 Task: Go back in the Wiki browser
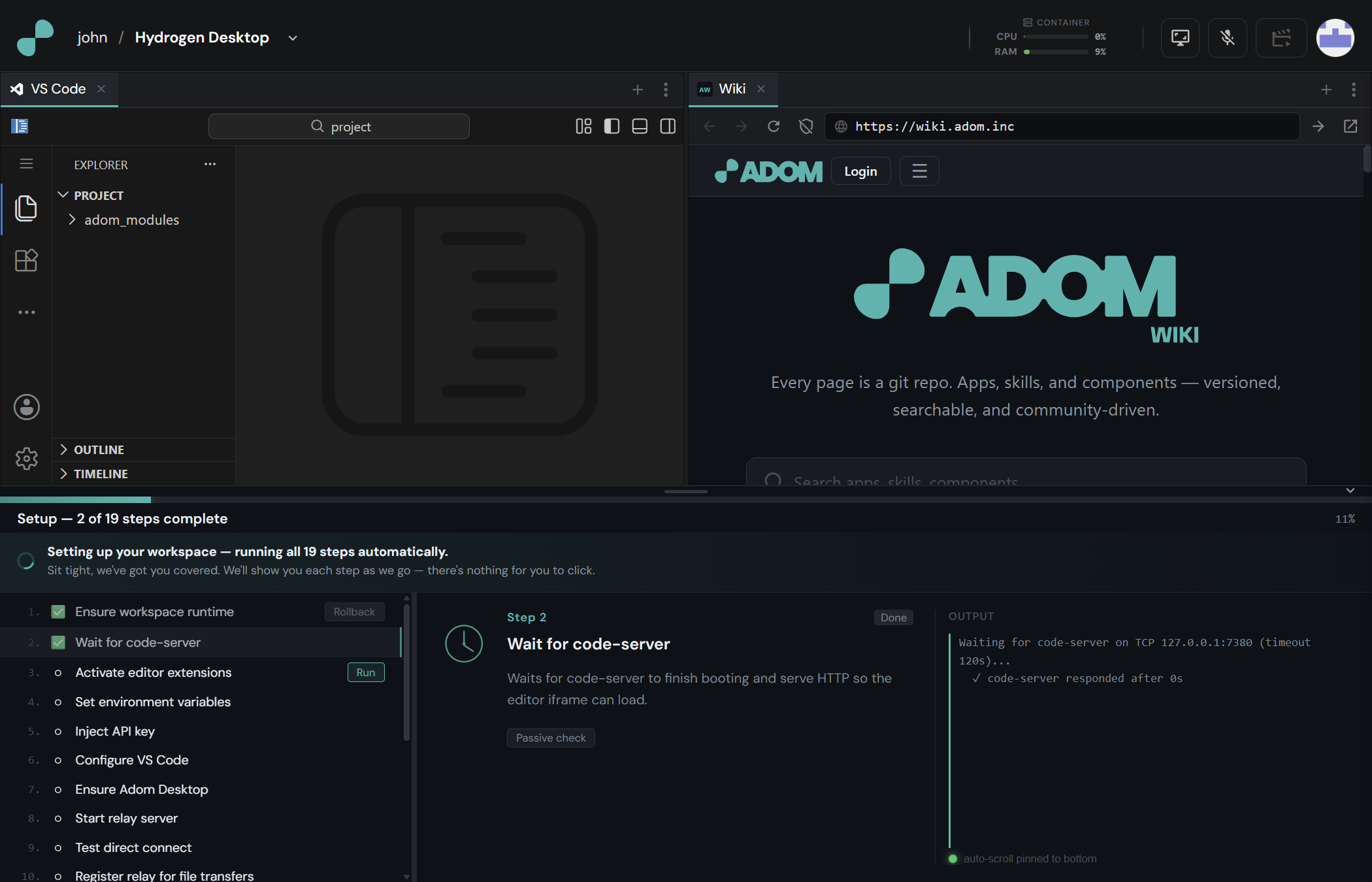709,126
